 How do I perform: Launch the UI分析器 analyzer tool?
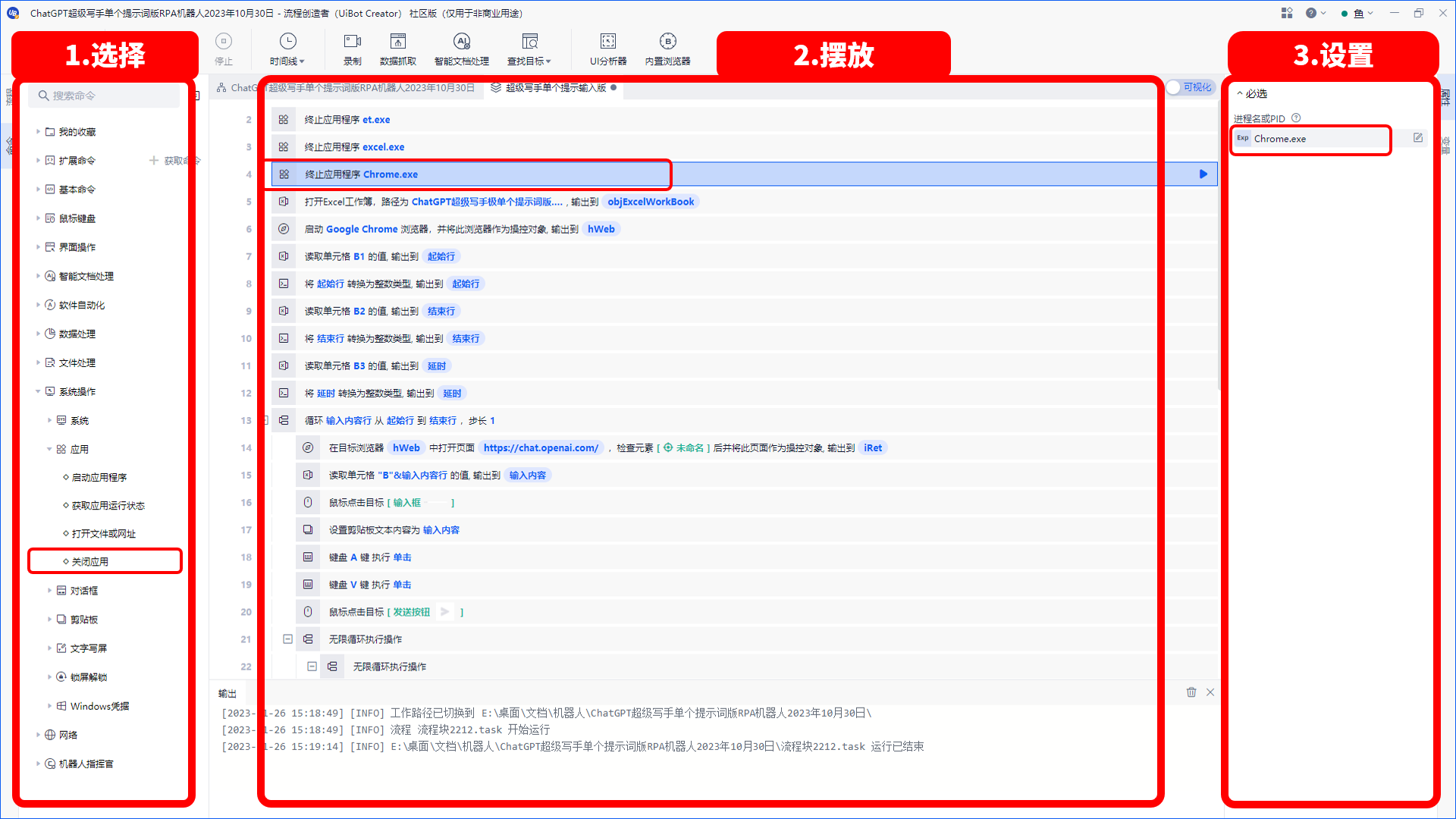coord(608,49)
